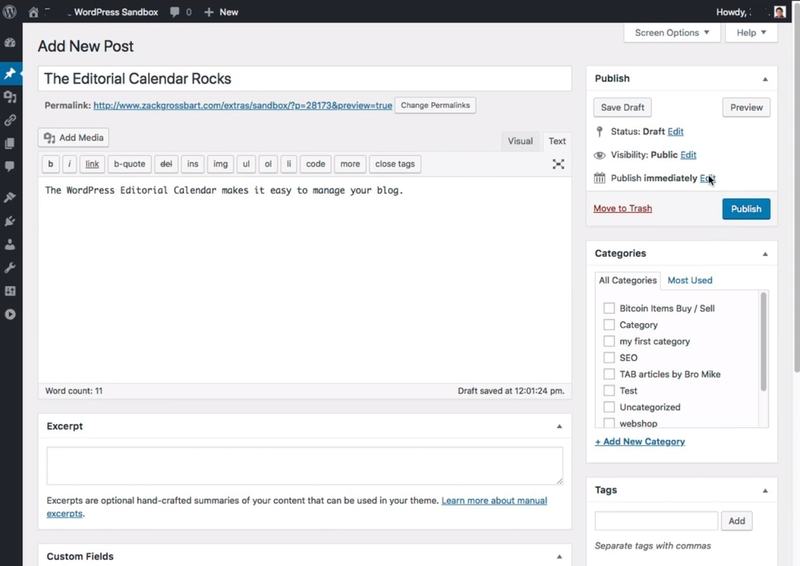The width and height of the screenshot is (800, 566).
Task: Click the Save Draft button
Action: coord(622,108)
